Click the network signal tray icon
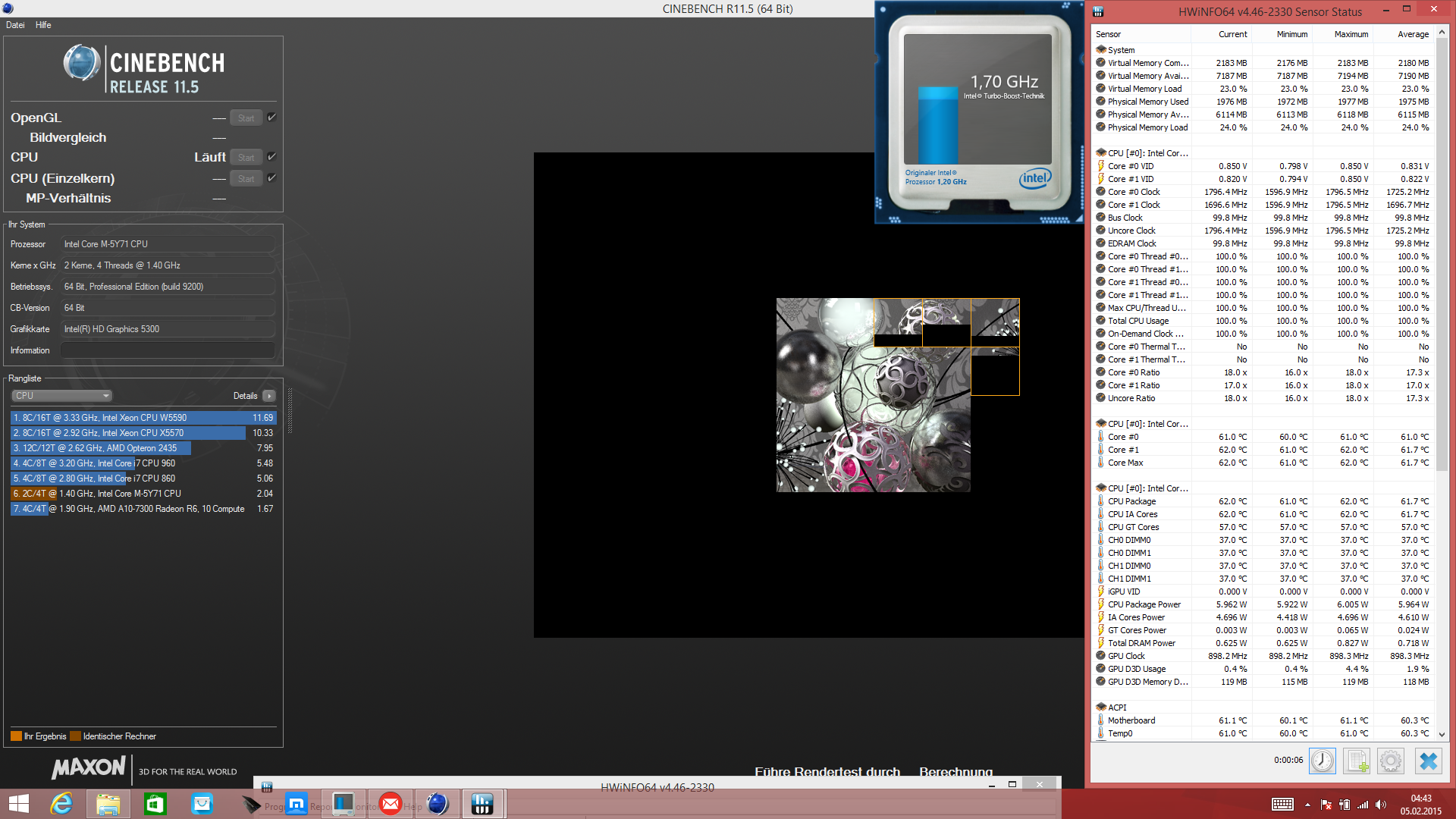 1363,805
